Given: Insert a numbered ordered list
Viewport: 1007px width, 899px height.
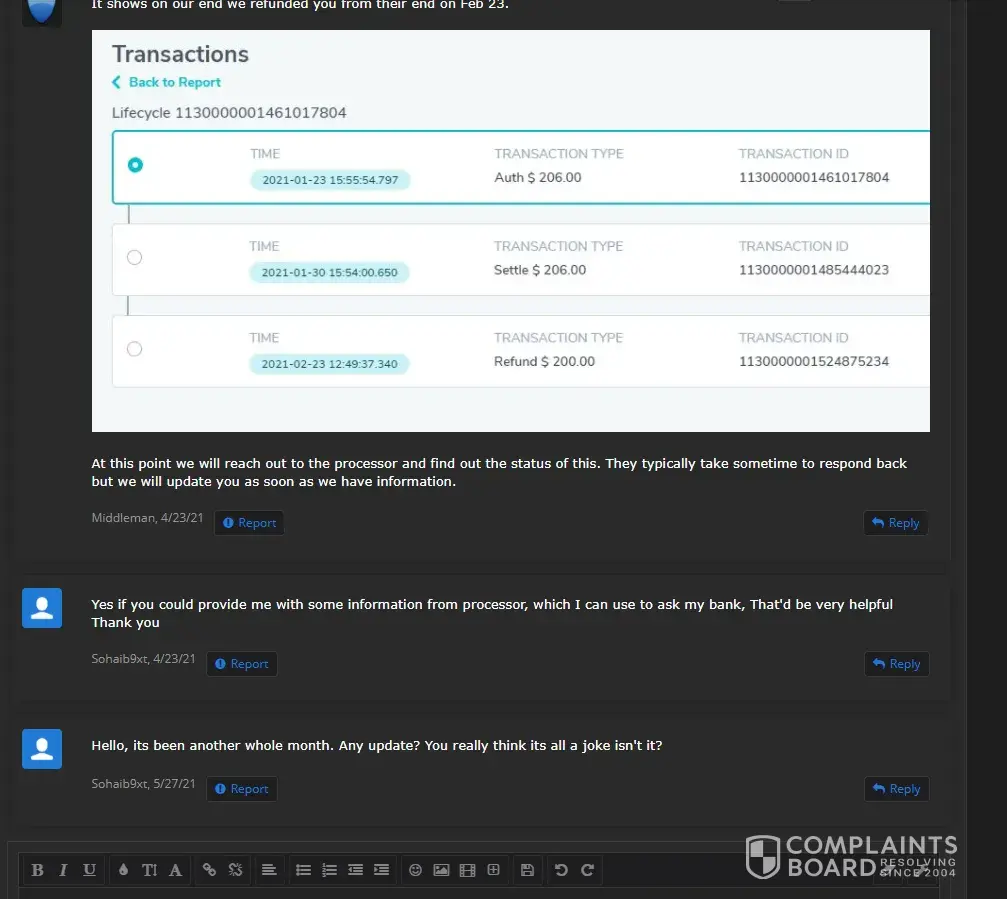Looking at the screenshot, I should click(x=329, y=870).
